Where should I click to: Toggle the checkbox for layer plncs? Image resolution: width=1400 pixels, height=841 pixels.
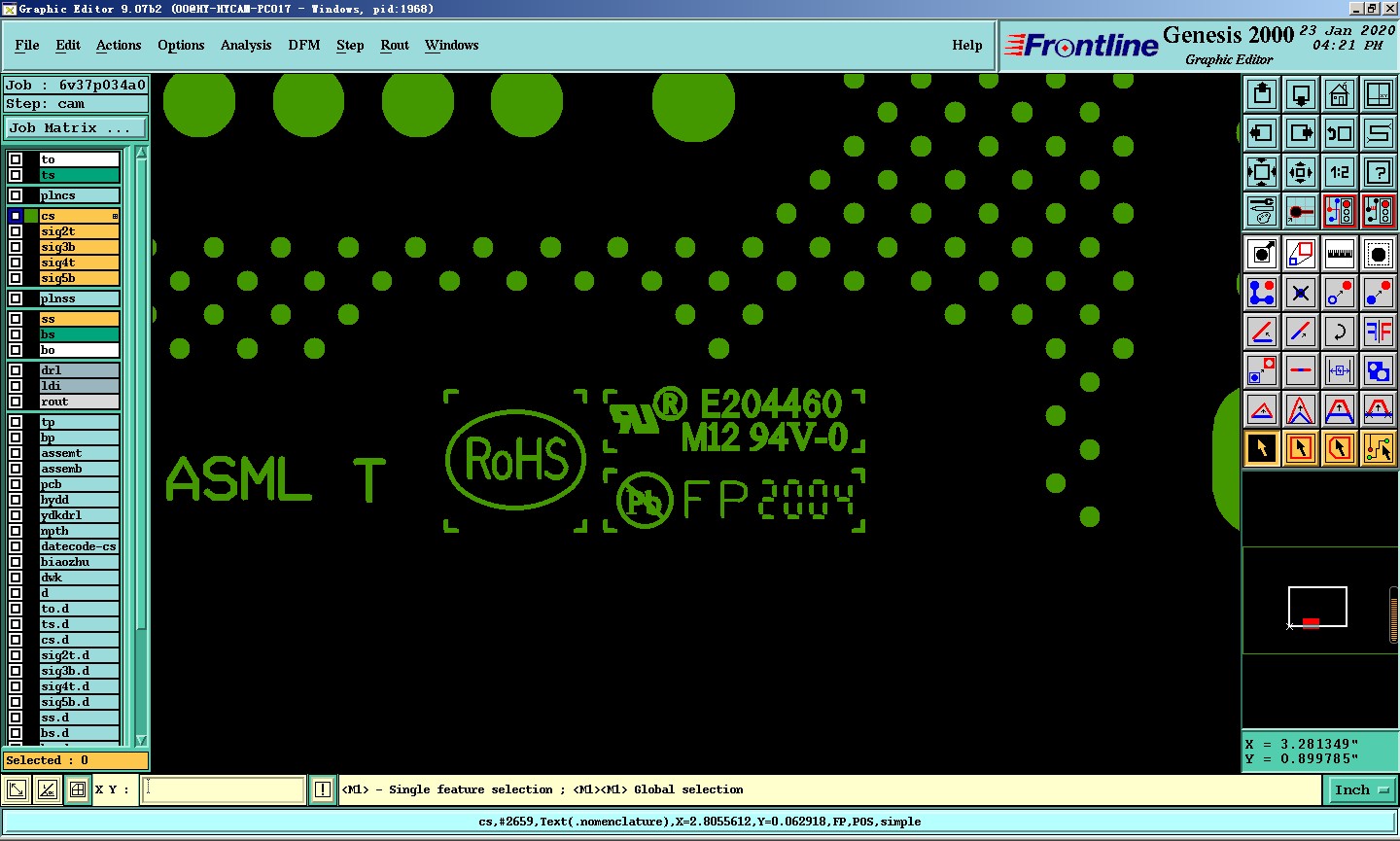pyautogui.click(x=16, y=195)
